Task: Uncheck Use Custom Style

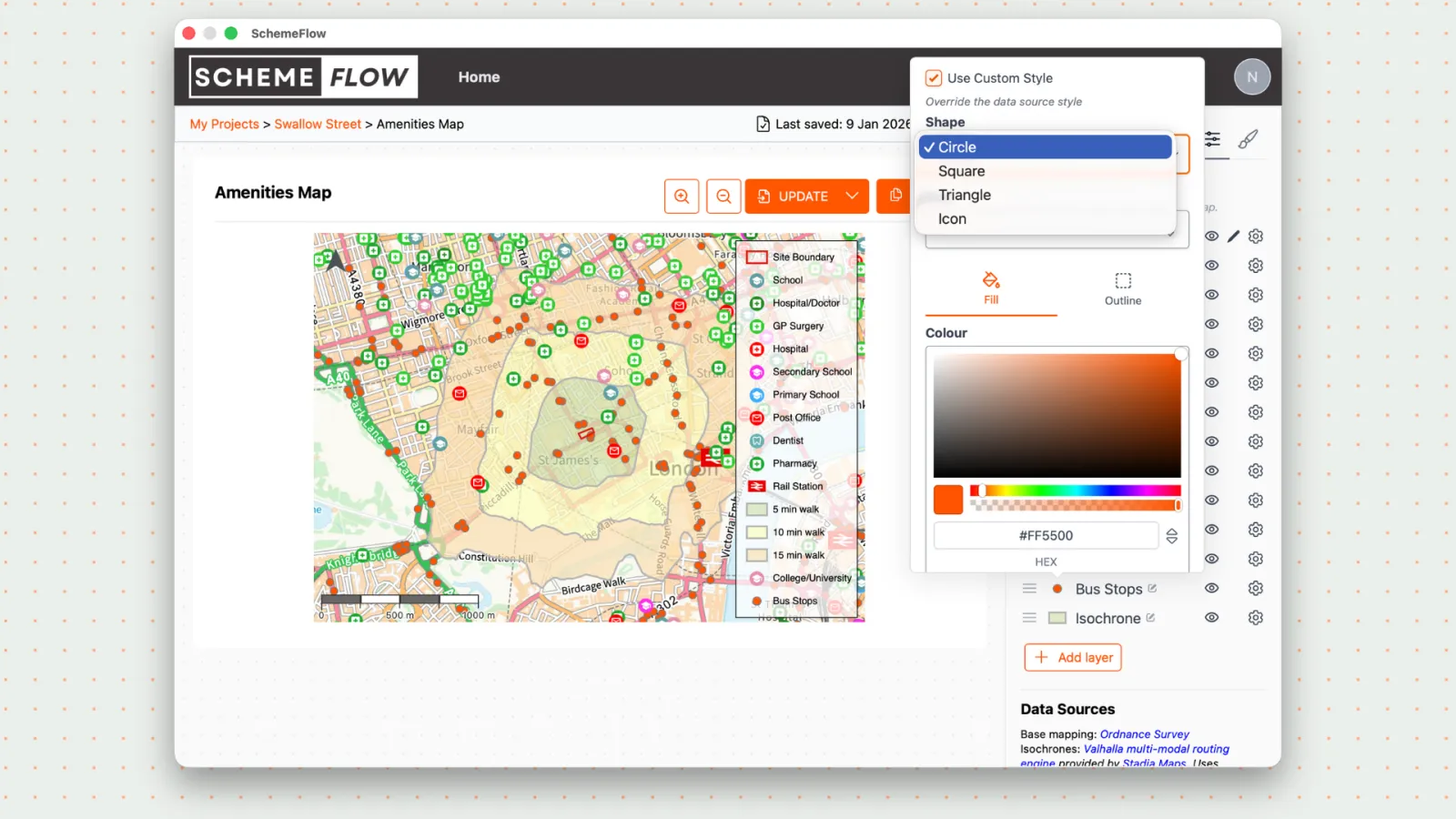Action: (x=934, y=78)
